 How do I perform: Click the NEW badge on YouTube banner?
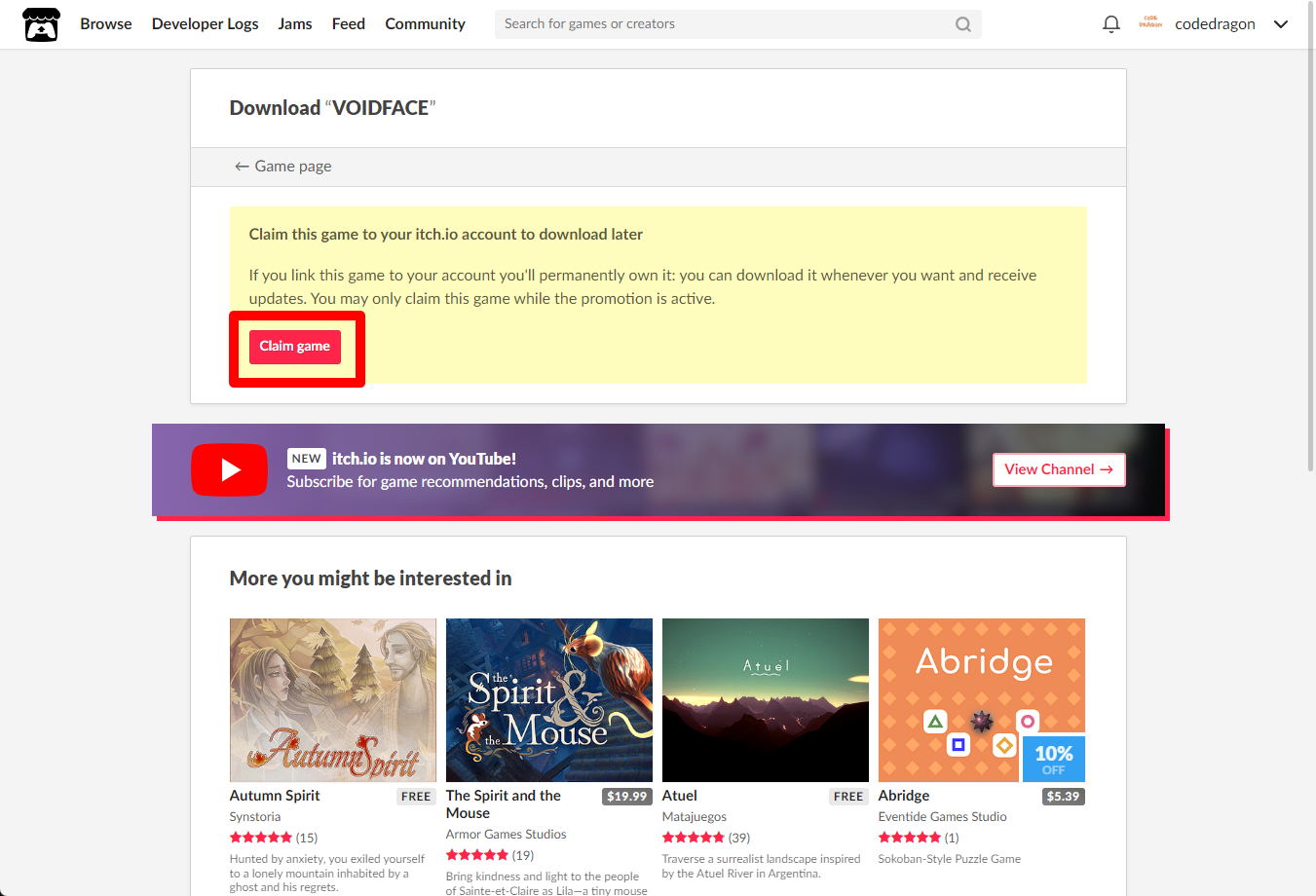pyautogui.click(x=306, y=459)
